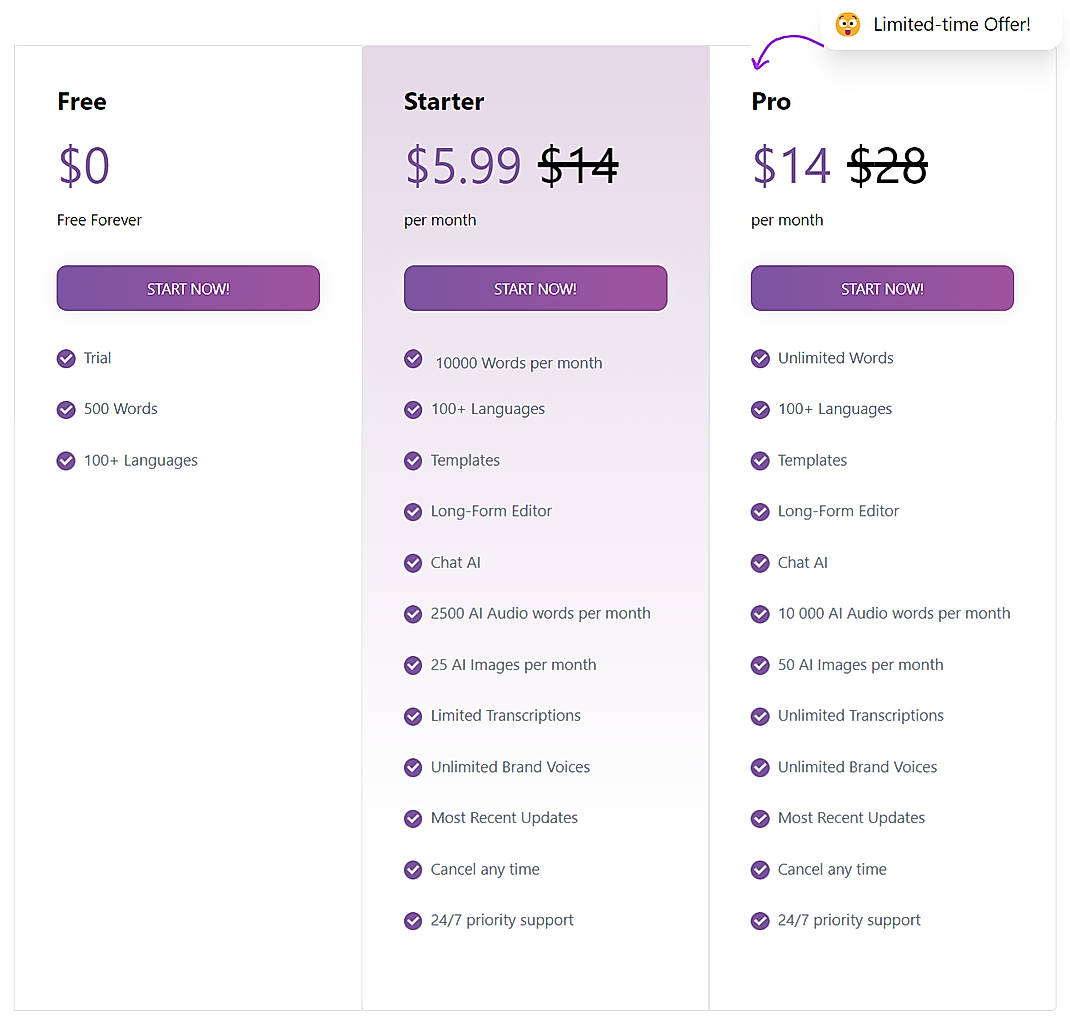
Task: Click the 25 AI Images per month text
Action: (x=514, y=664)
